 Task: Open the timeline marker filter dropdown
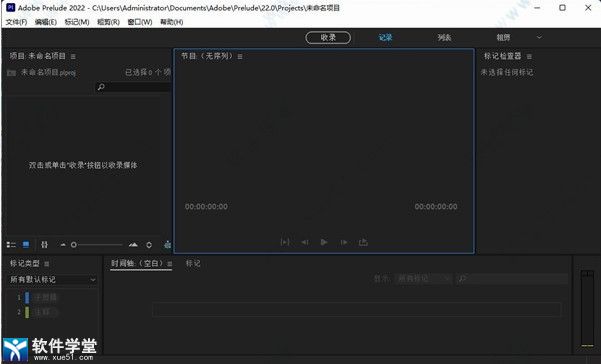424,279
